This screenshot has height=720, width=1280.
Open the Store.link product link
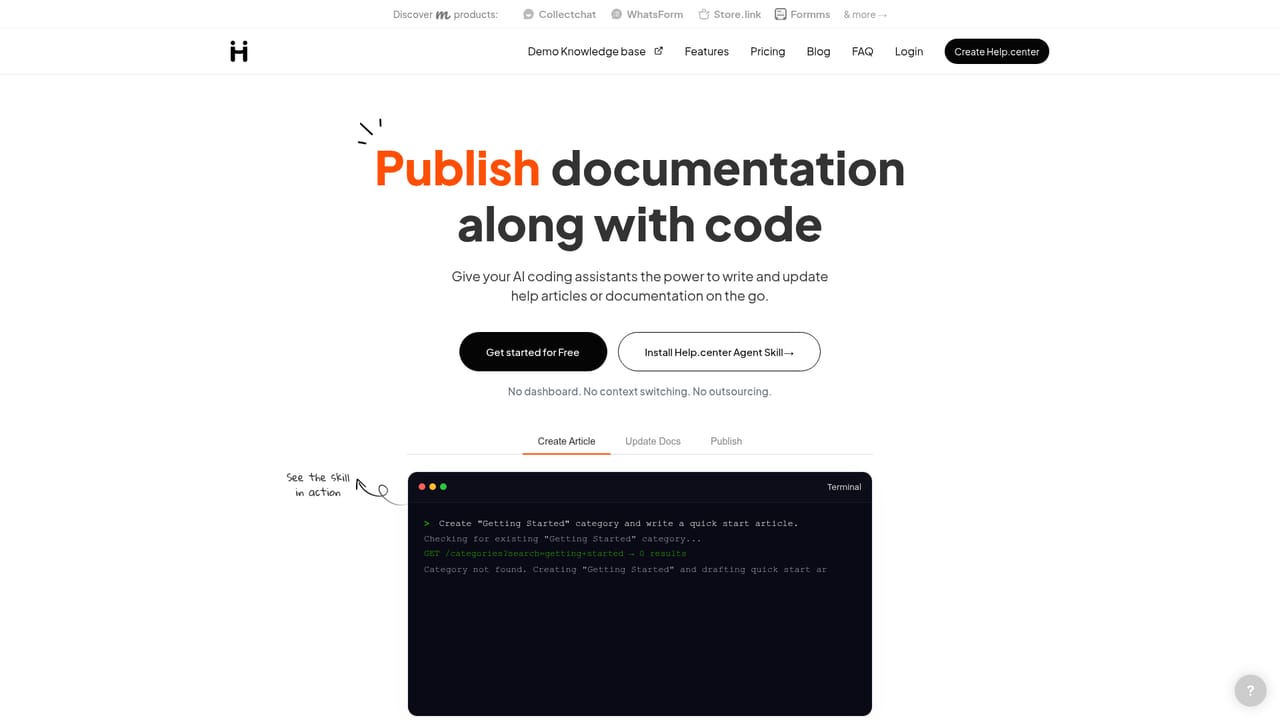pos(729,14)
